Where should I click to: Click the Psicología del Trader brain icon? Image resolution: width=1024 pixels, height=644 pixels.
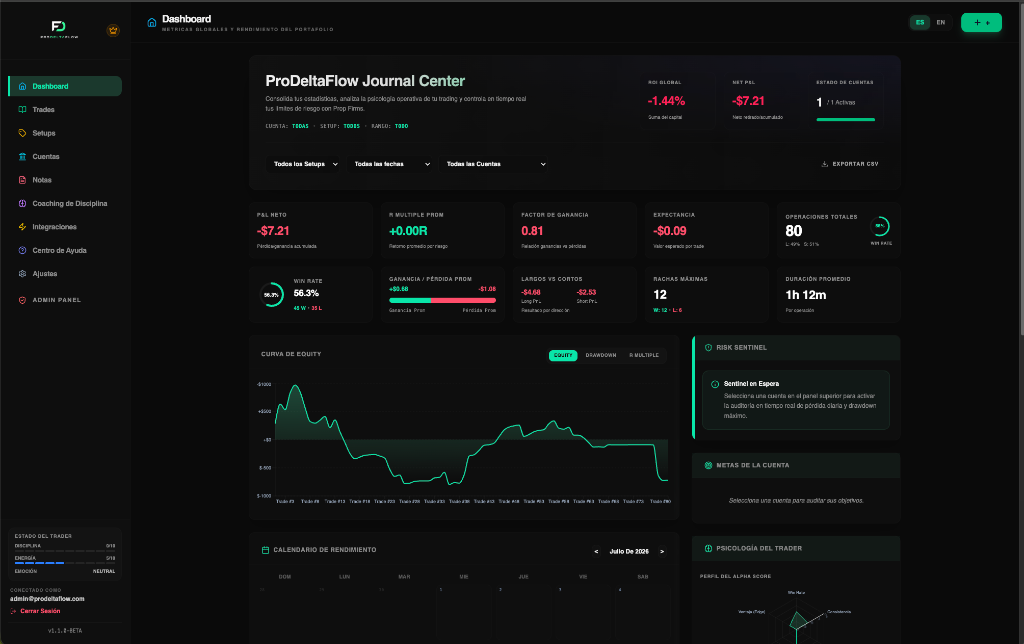pos(708,548)
